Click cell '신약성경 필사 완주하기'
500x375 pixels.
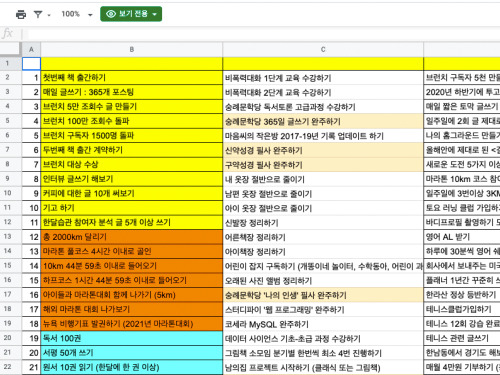tap(323, 150)
